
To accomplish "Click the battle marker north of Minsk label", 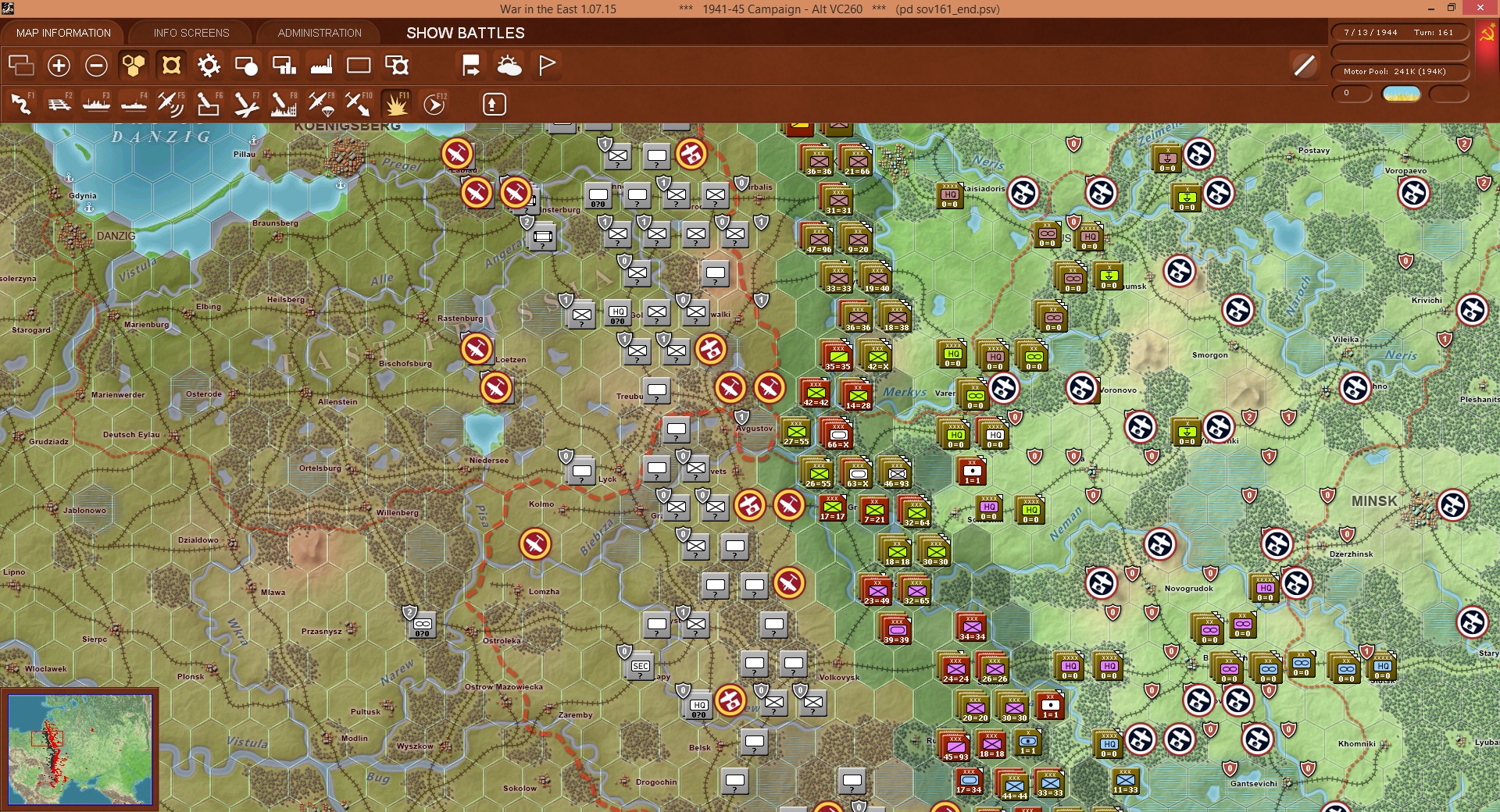I will coord(1355,388).
